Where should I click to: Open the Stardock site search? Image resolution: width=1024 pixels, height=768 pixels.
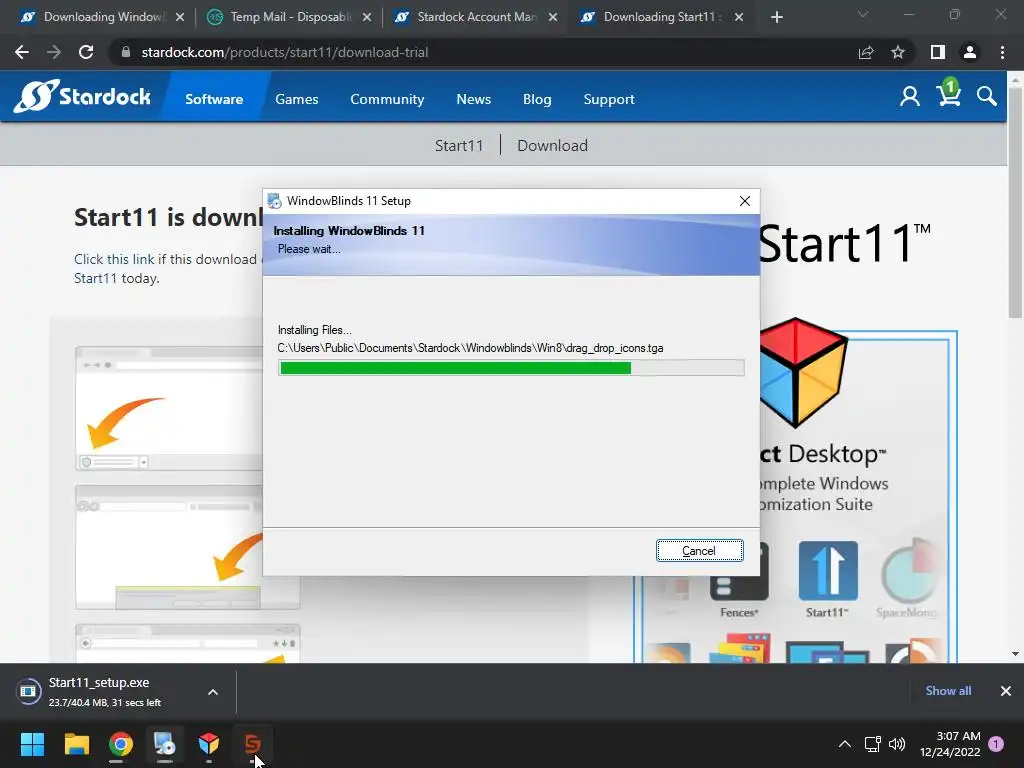coord(987,97)
